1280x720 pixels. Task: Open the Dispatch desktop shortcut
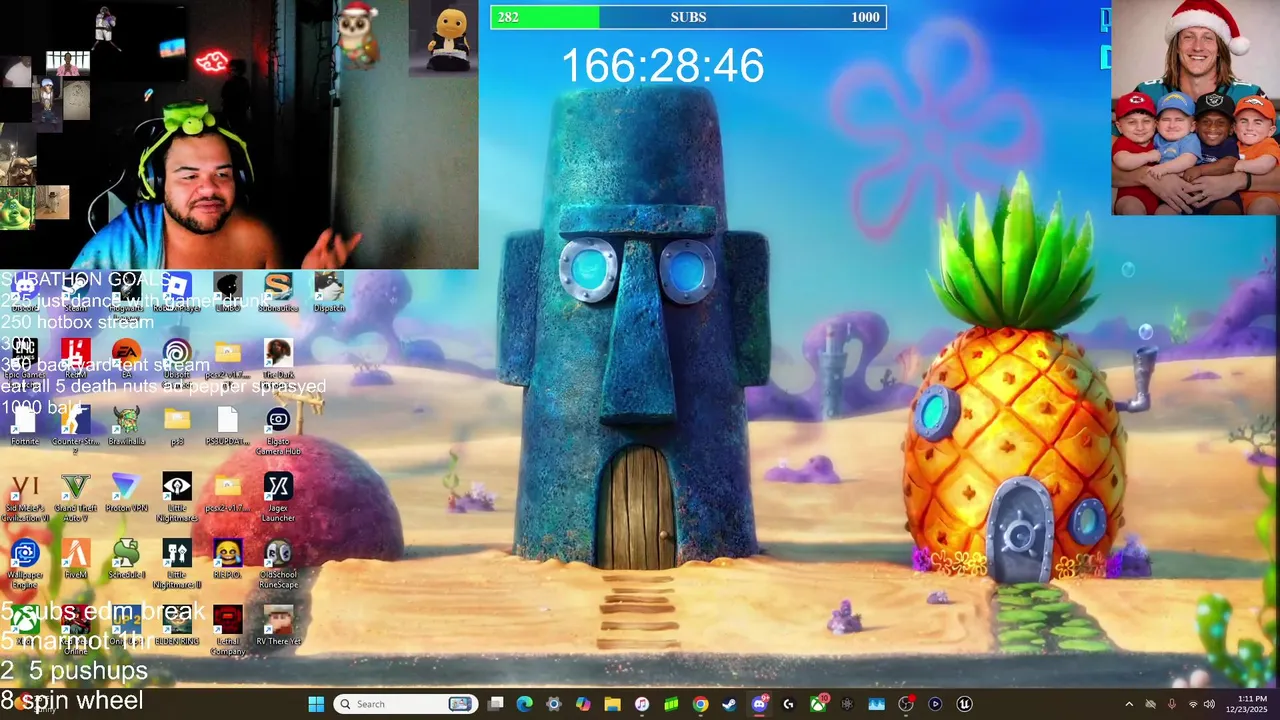[329, 292]
